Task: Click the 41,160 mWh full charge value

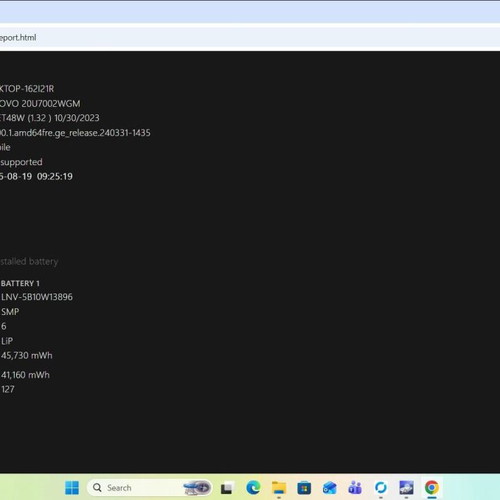Action: (25, 375)
